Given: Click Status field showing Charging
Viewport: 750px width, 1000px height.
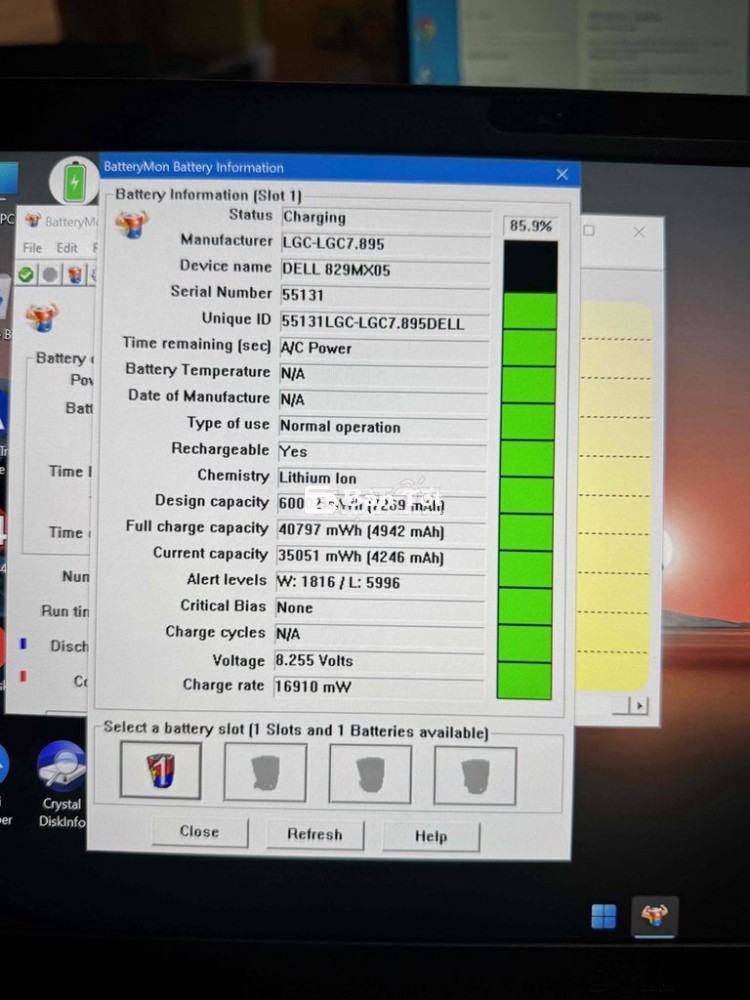Looking at the screenshot, I should 386,217.
